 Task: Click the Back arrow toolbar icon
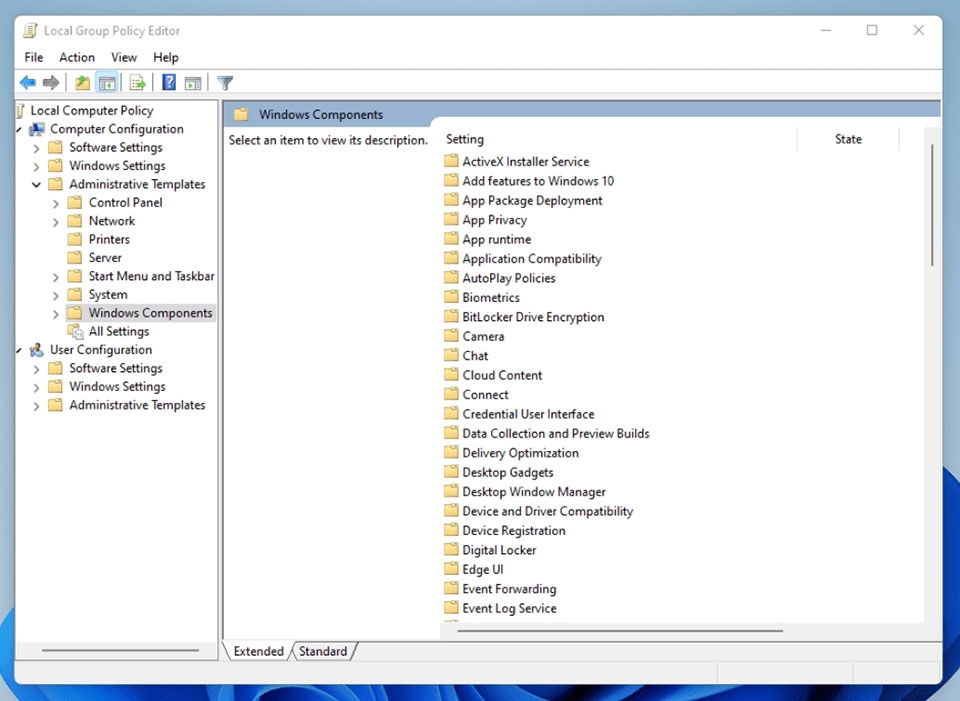(x=28, y=82)
